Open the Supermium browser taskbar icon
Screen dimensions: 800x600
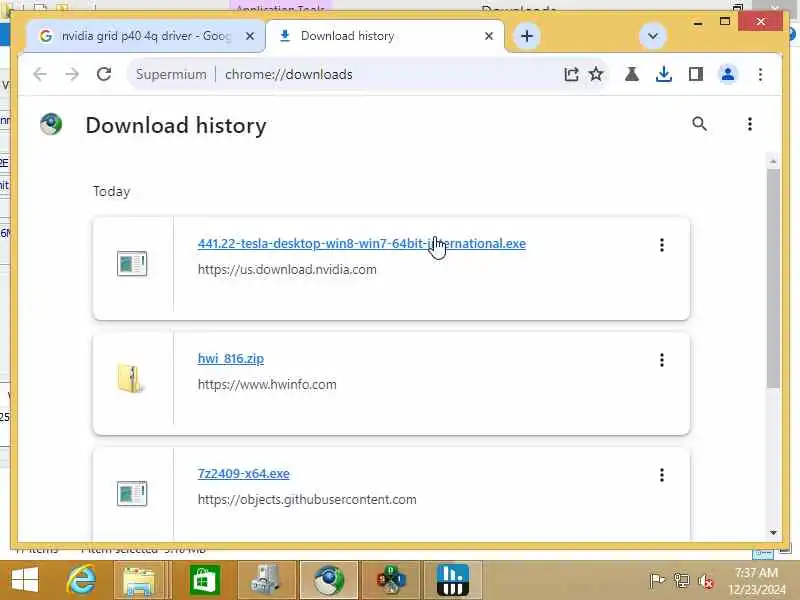pos(329,580)
